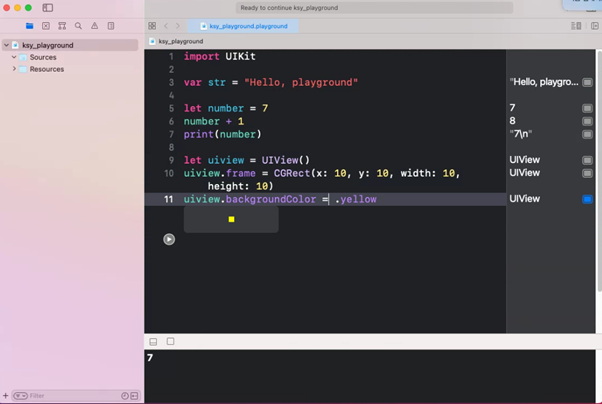Open filter options menu in navigator

(20, 396)
